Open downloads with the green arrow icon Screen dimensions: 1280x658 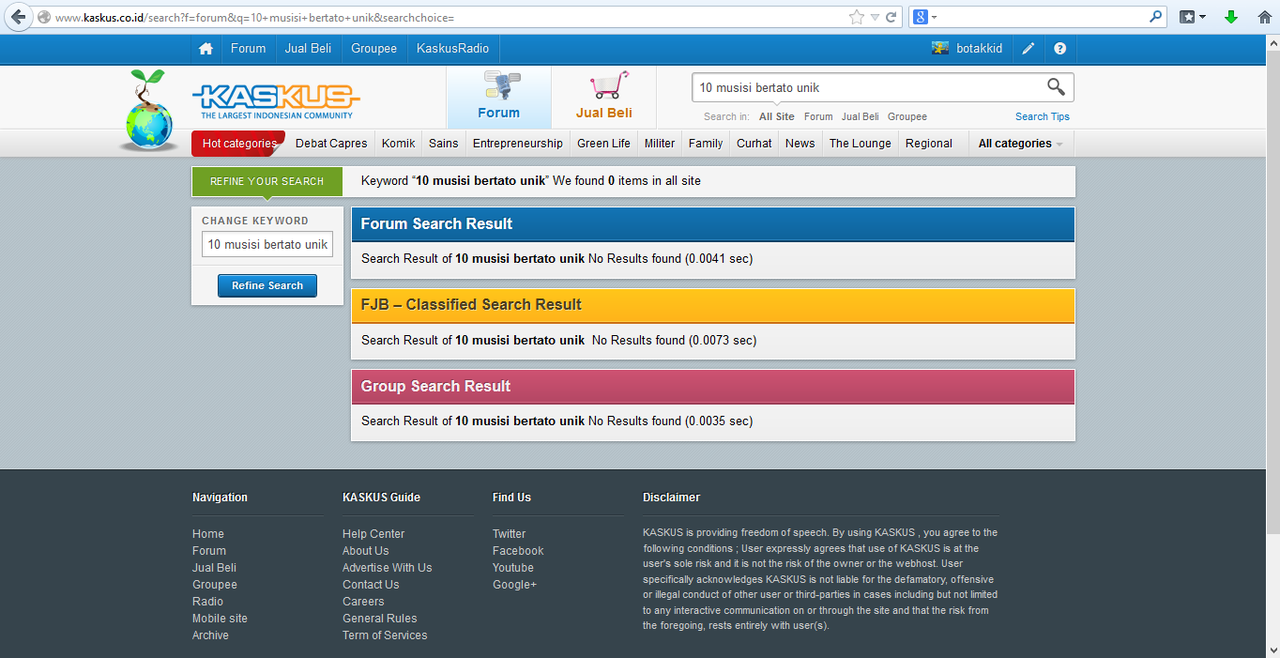pos(1231,17)
